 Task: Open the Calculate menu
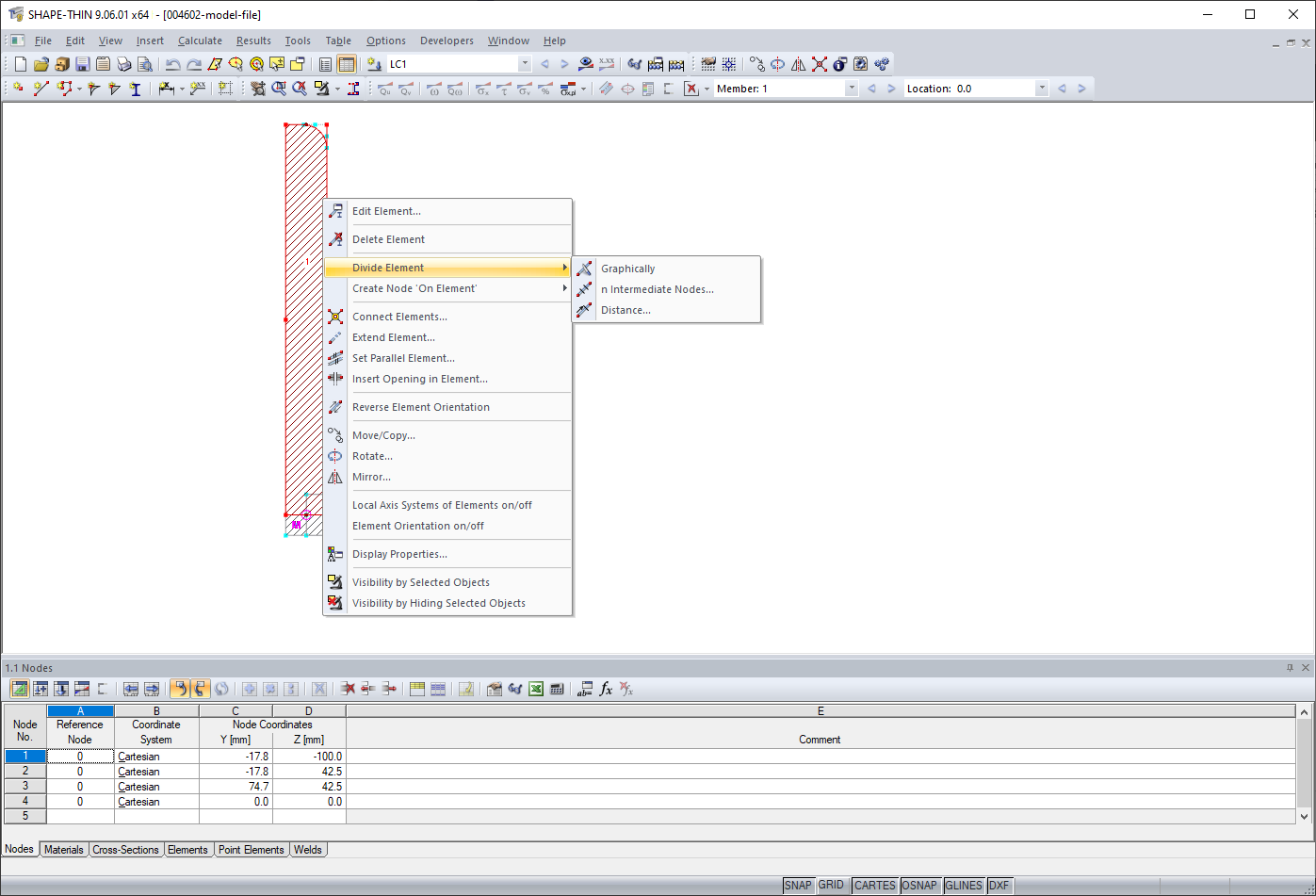click(200, 41)
